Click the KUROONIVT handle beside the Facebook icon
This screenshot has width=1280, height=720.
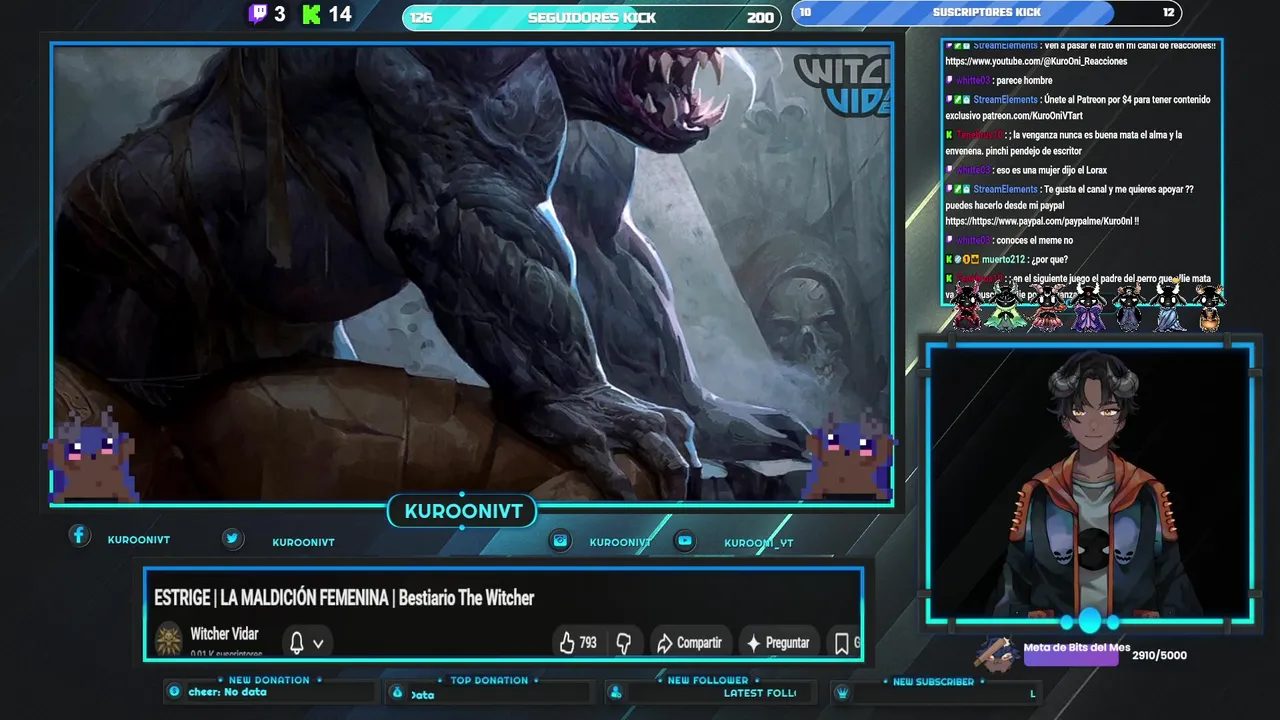(x=139, y=540)
